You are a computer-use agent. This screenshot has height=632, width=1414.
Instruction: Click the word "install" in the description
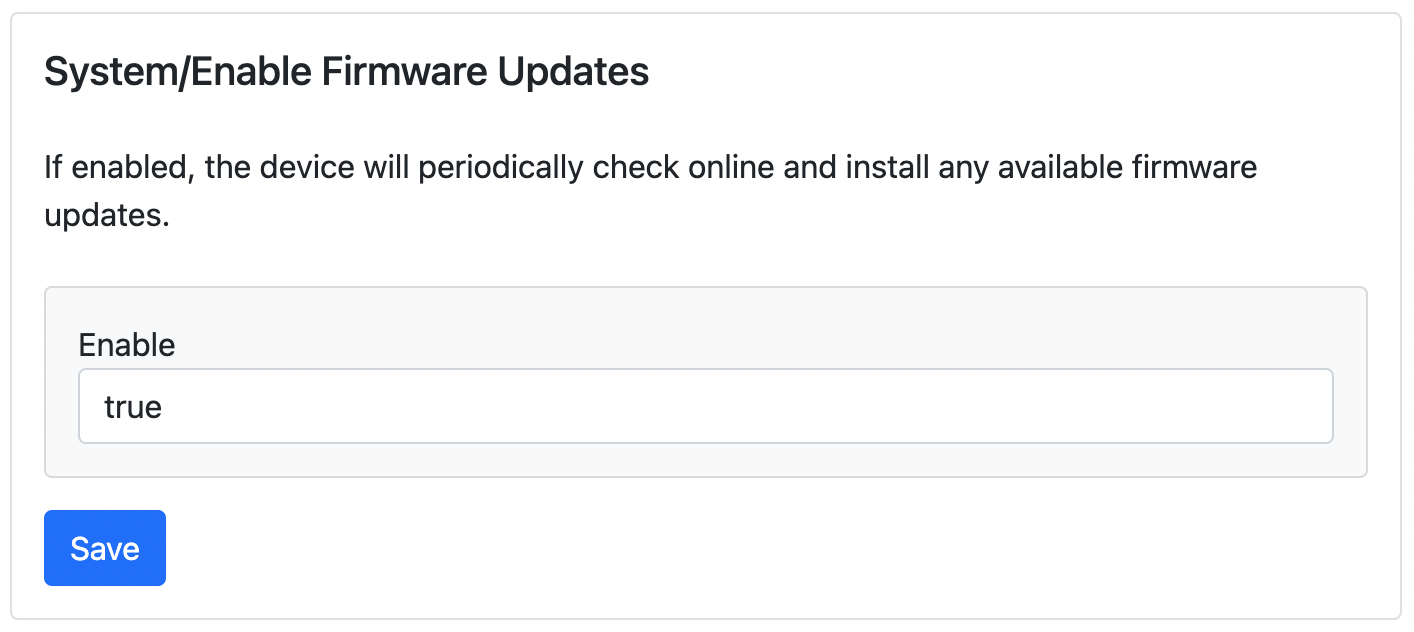pyautogui.click(x=886, y=167)
